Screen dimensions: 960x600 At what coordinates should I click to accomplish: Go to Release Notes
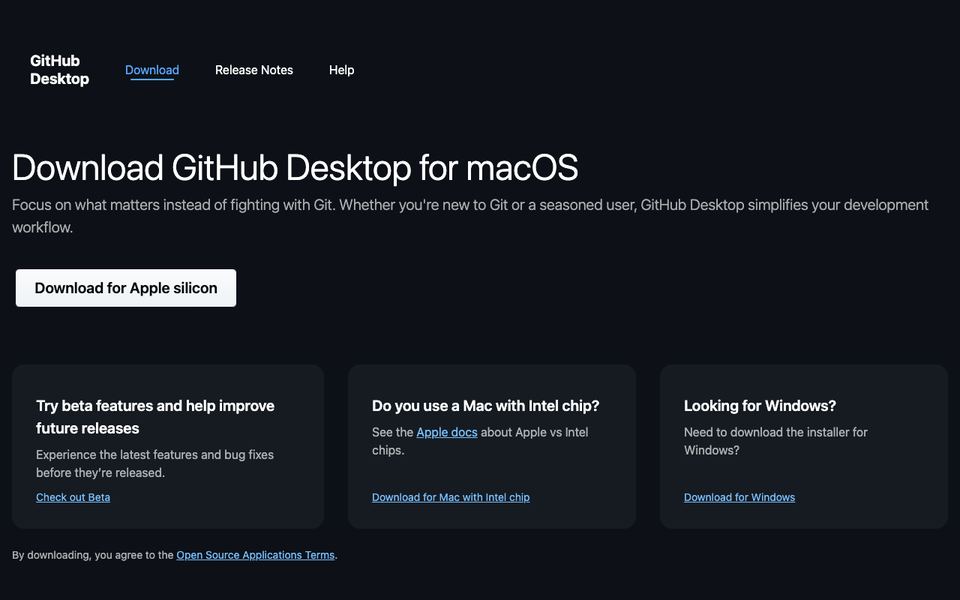click(x=254, y=70)
